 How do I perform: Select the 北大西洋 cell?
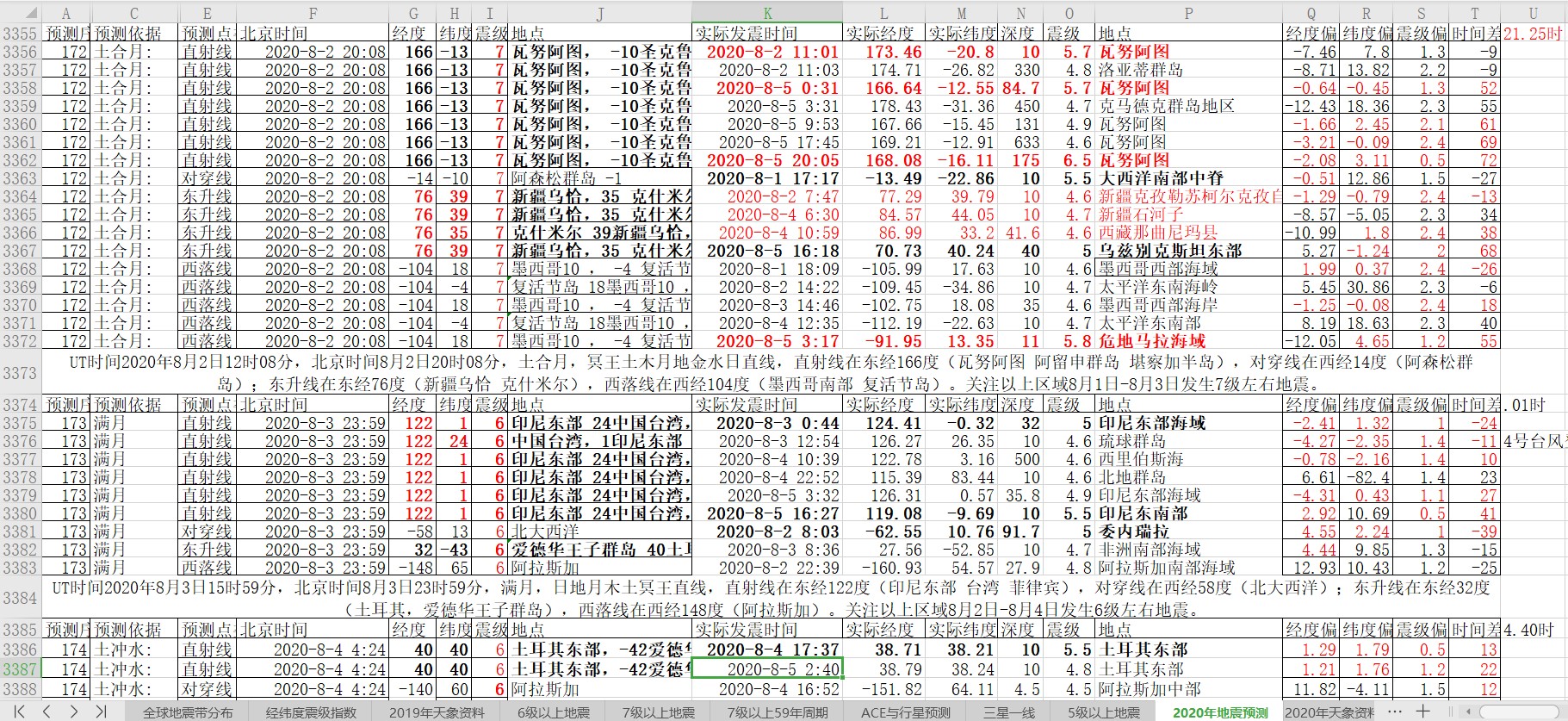tap(600, 531)
